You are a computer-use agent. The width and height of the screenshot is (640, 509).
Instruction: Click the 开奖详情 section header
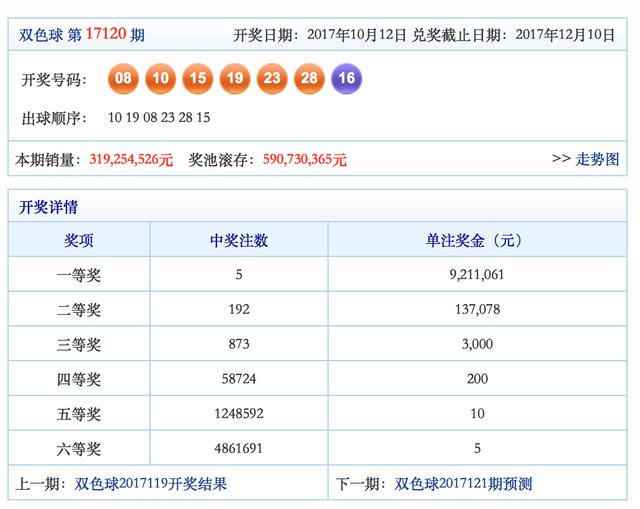pyautogui.click(x=48, y=207)
